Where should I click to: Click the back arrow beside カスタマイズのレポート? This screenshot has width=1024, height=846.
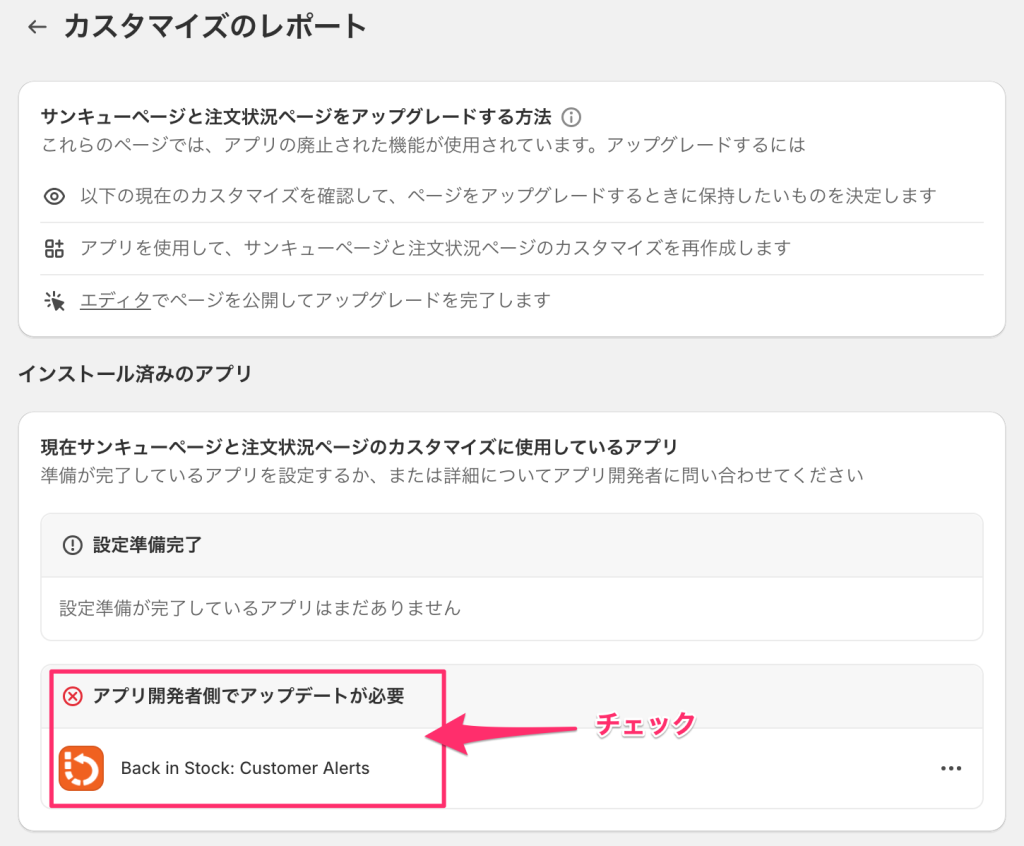click(36, 26)
